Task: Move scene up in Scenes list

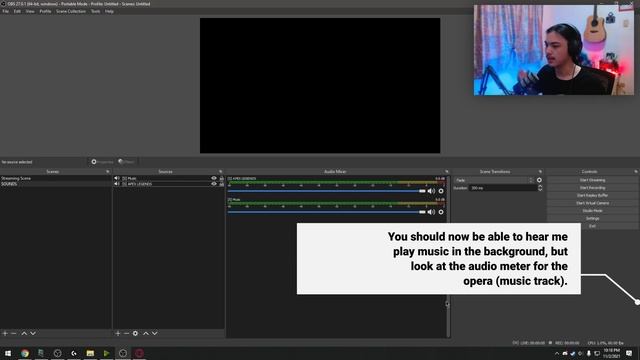Action: pyautogui.click(x=24, y=333)
